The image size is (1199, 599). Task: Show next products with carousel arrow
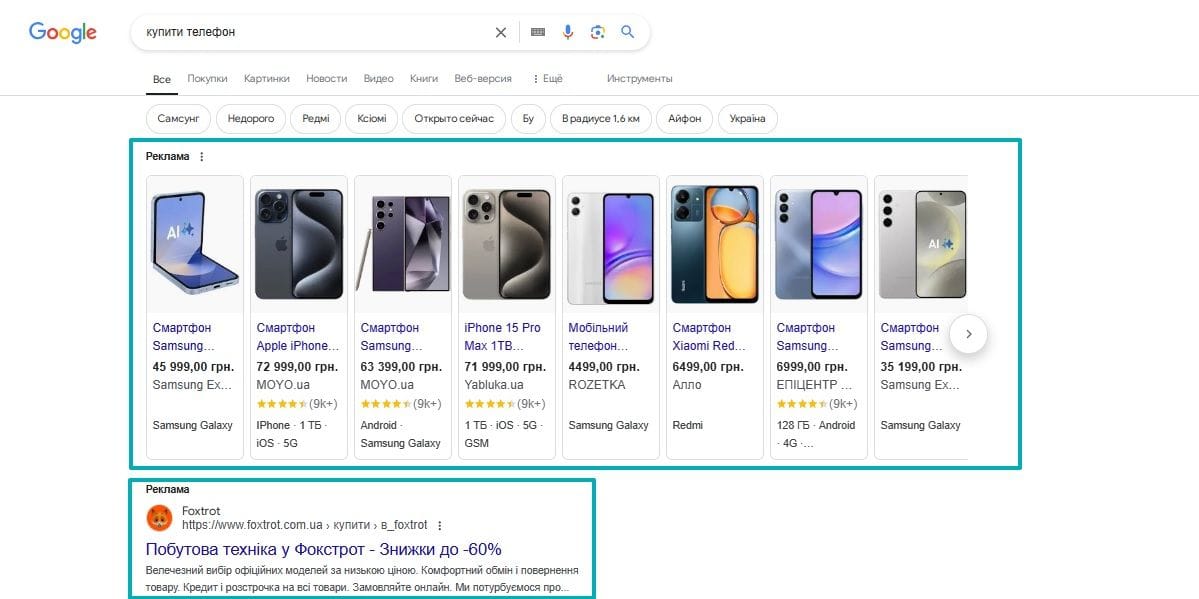969,334
